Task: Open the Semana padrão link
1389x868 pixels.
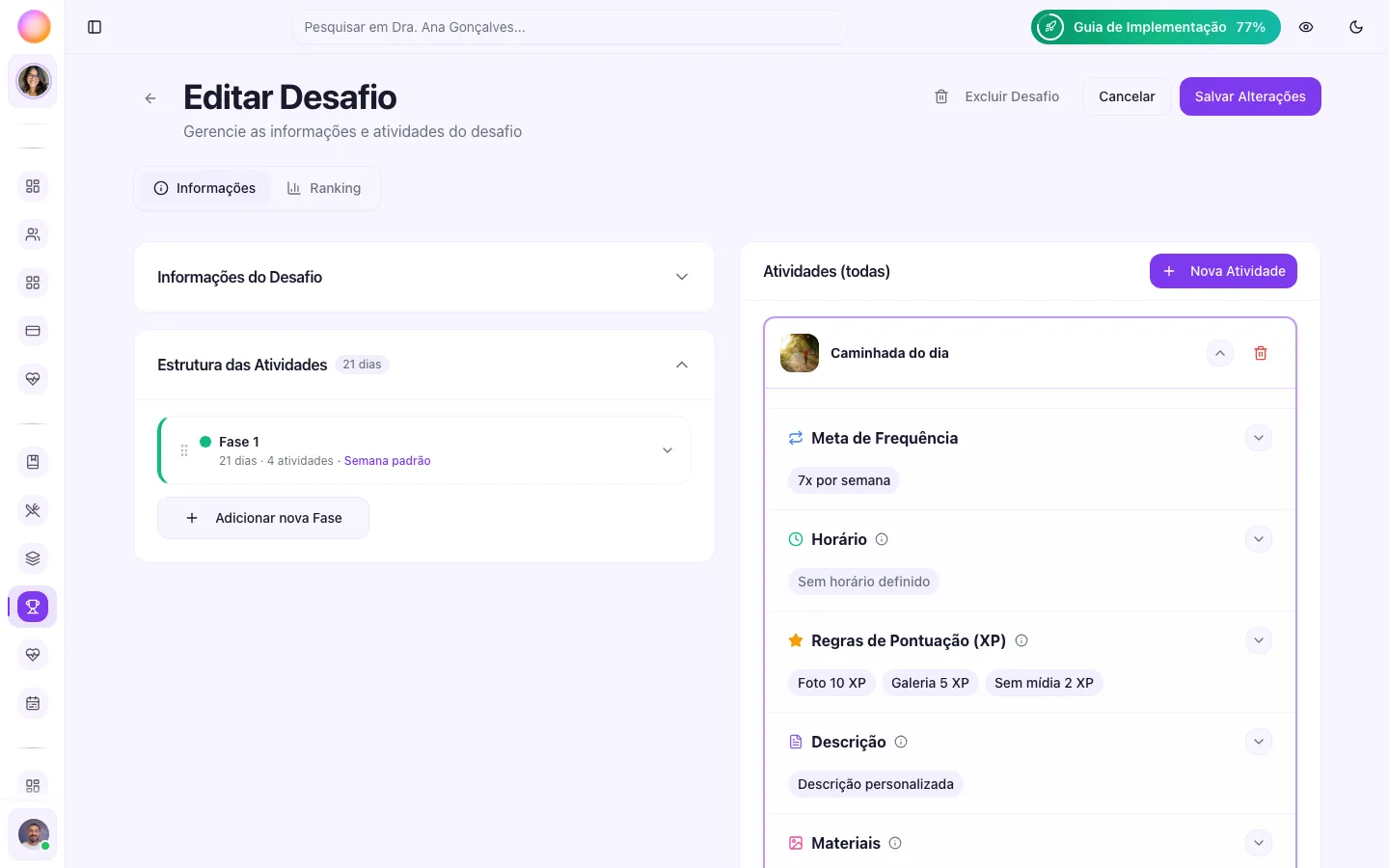Action: (x=388, y=461)
